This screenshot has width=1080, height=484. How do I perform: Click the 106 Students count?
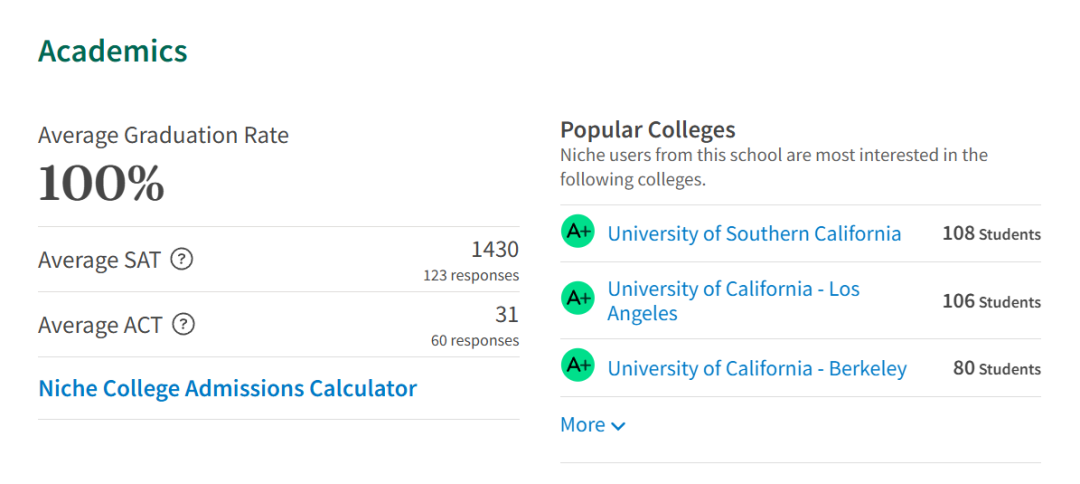click(x=992, y=302)
